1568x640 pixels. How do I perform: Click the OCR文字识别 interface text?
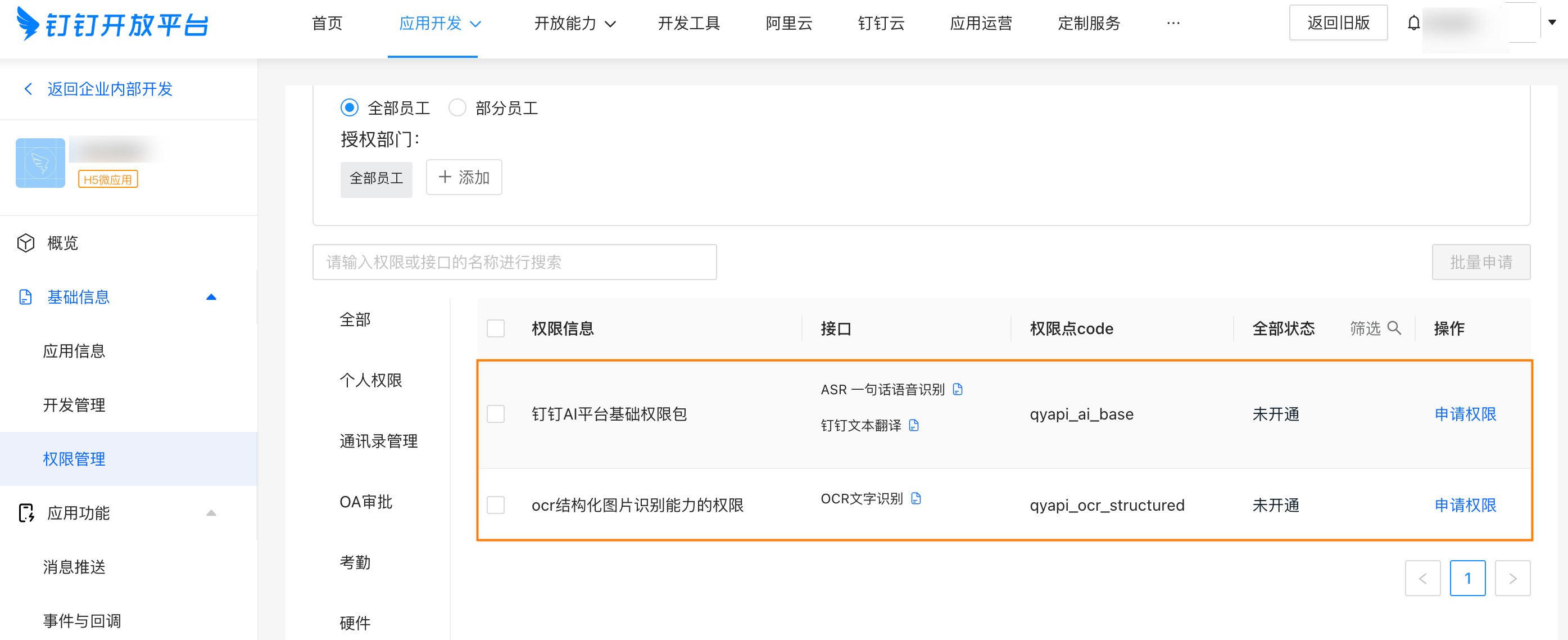pos(862,499)
